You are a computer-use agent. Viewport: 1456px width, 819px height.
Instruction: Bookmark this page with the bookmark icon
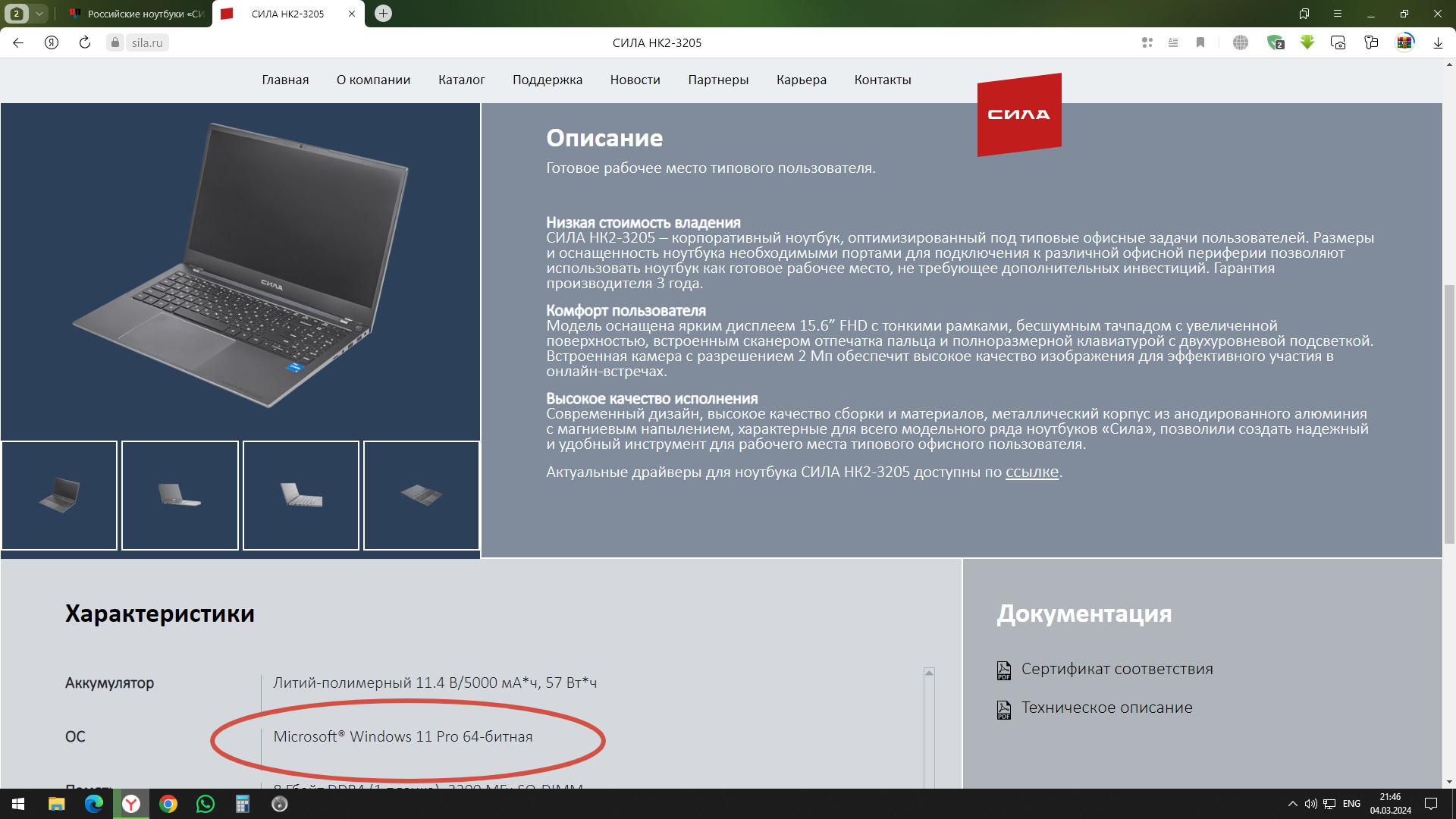click(1200, 42)
